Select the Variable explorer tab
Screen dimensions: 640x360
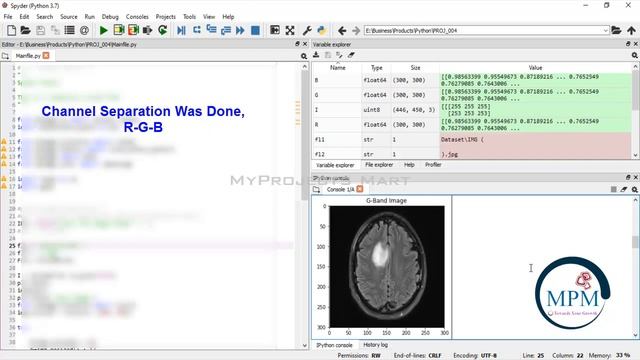[x=335, y=165]
